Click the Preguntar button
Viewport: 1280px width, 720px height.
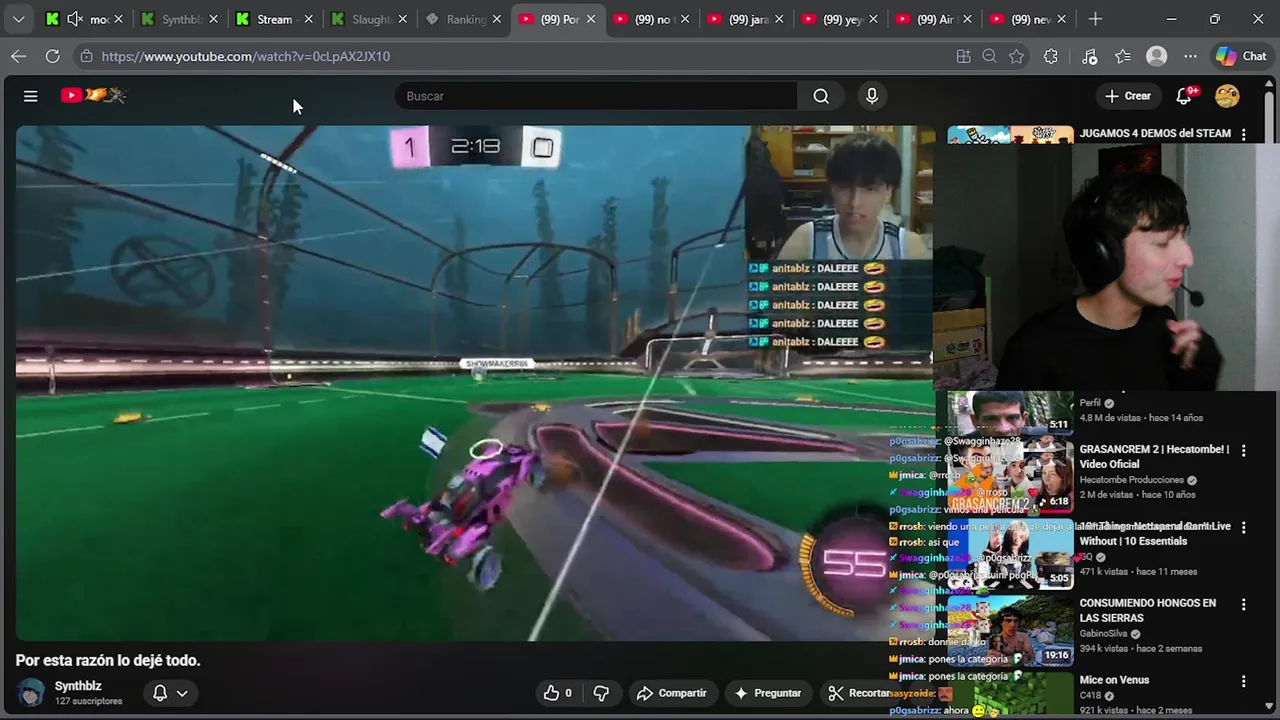768,693
